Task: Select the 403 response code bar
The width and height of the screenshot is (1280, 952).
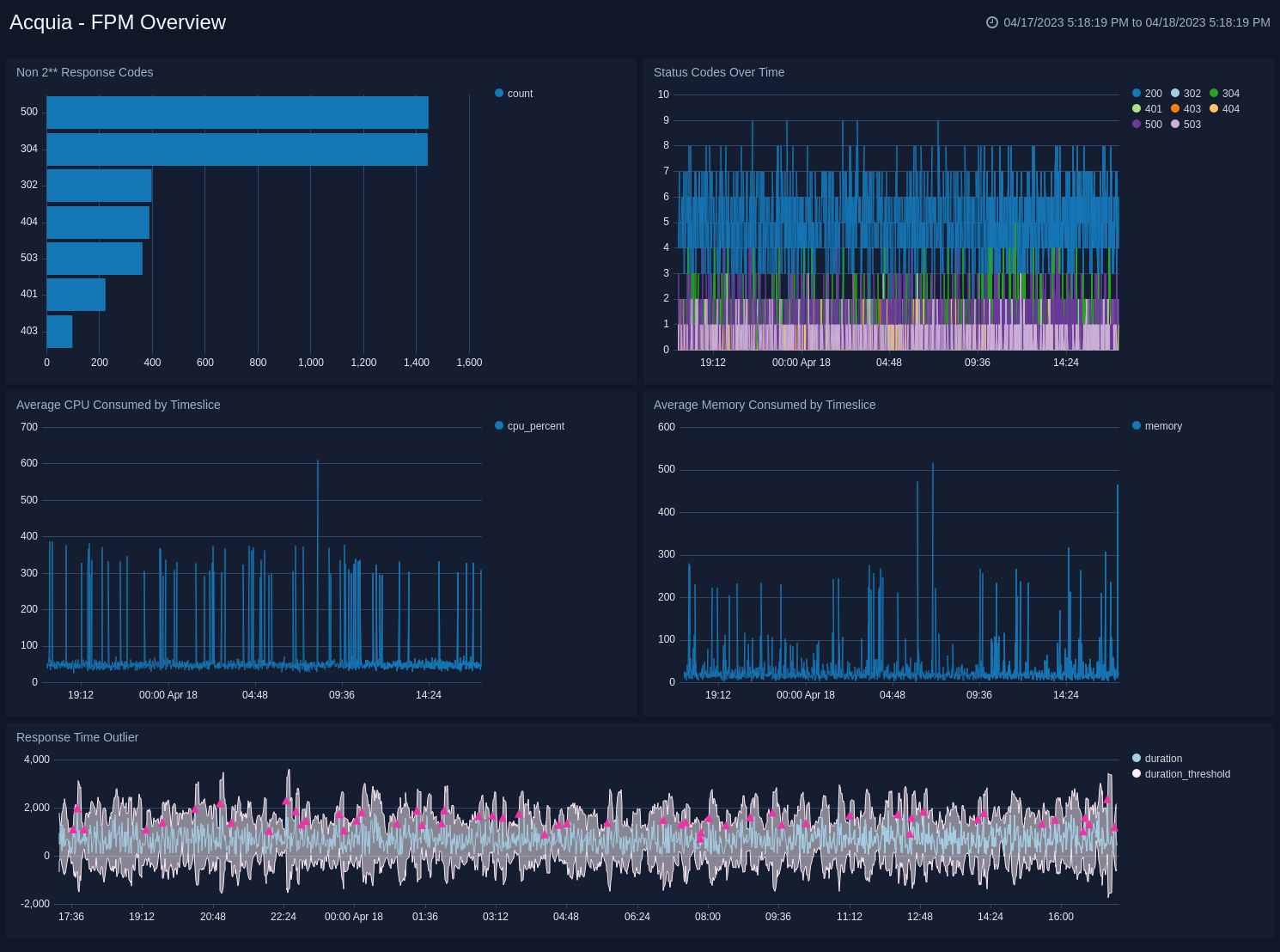Action: (59, 332)
